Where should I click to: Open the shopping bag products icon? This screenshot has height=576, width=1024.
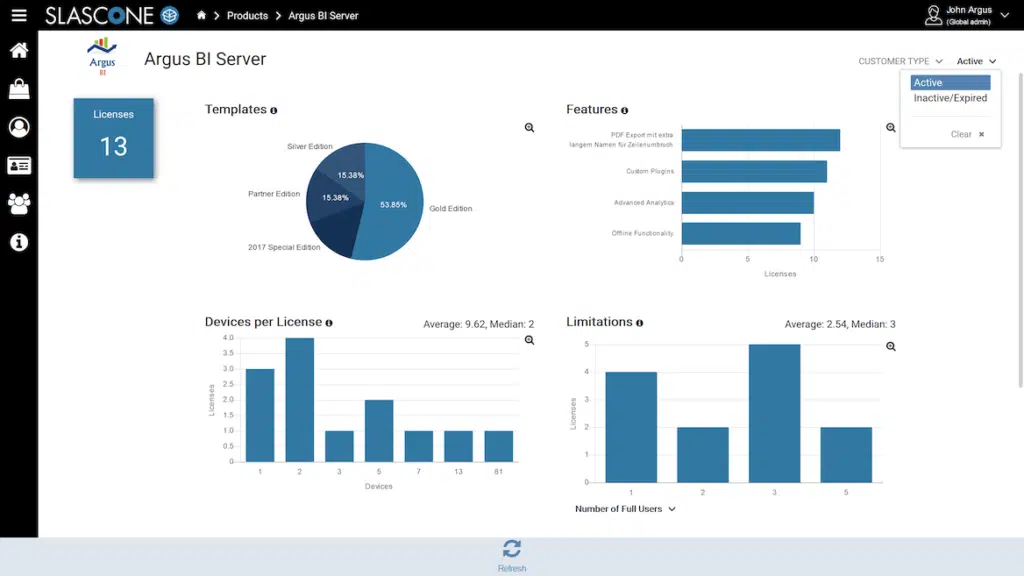19,89
